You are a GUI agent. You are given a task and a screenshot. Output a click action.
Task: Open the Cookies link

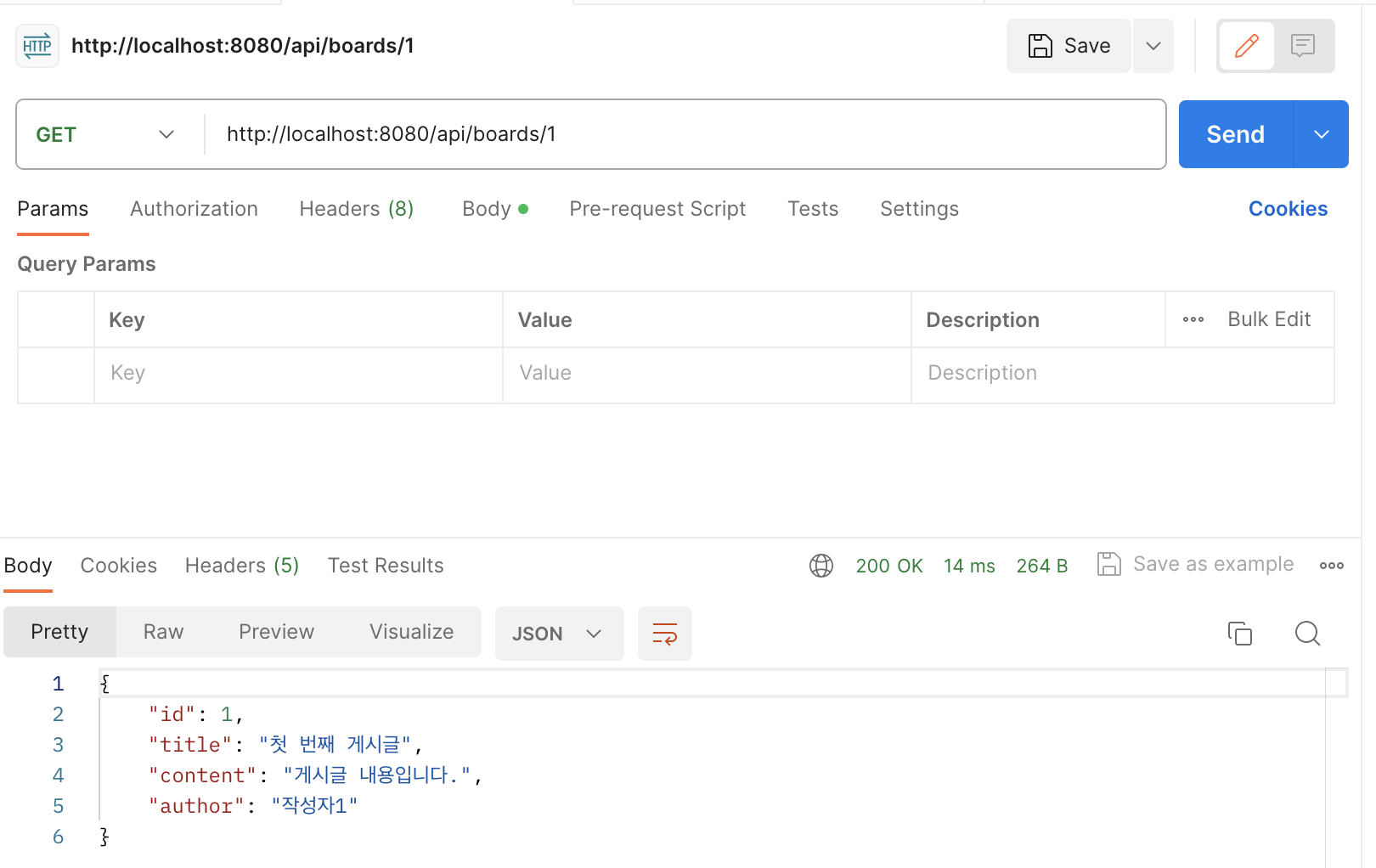(1288, 209)
